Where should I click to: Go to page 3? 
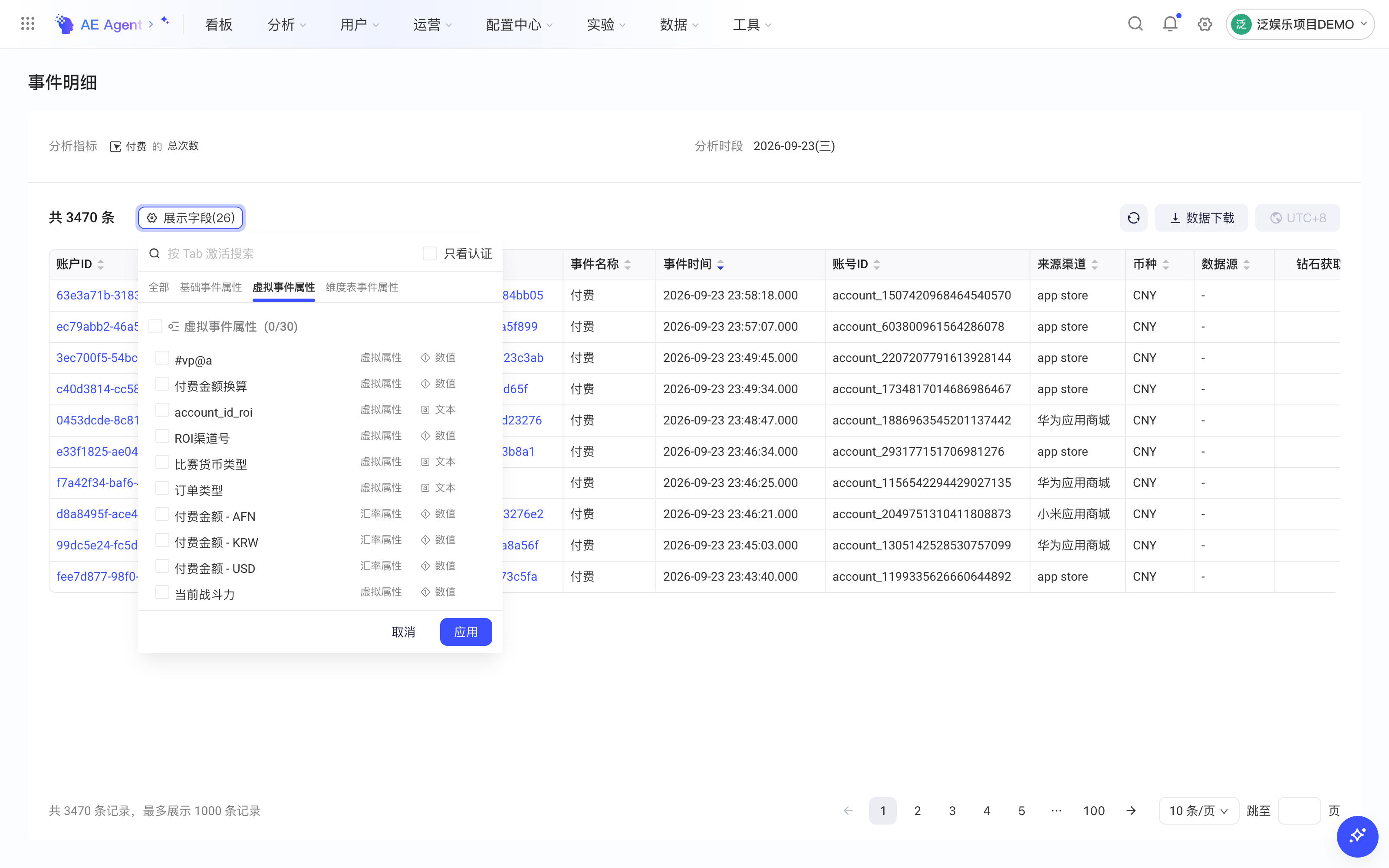(952, 811)
